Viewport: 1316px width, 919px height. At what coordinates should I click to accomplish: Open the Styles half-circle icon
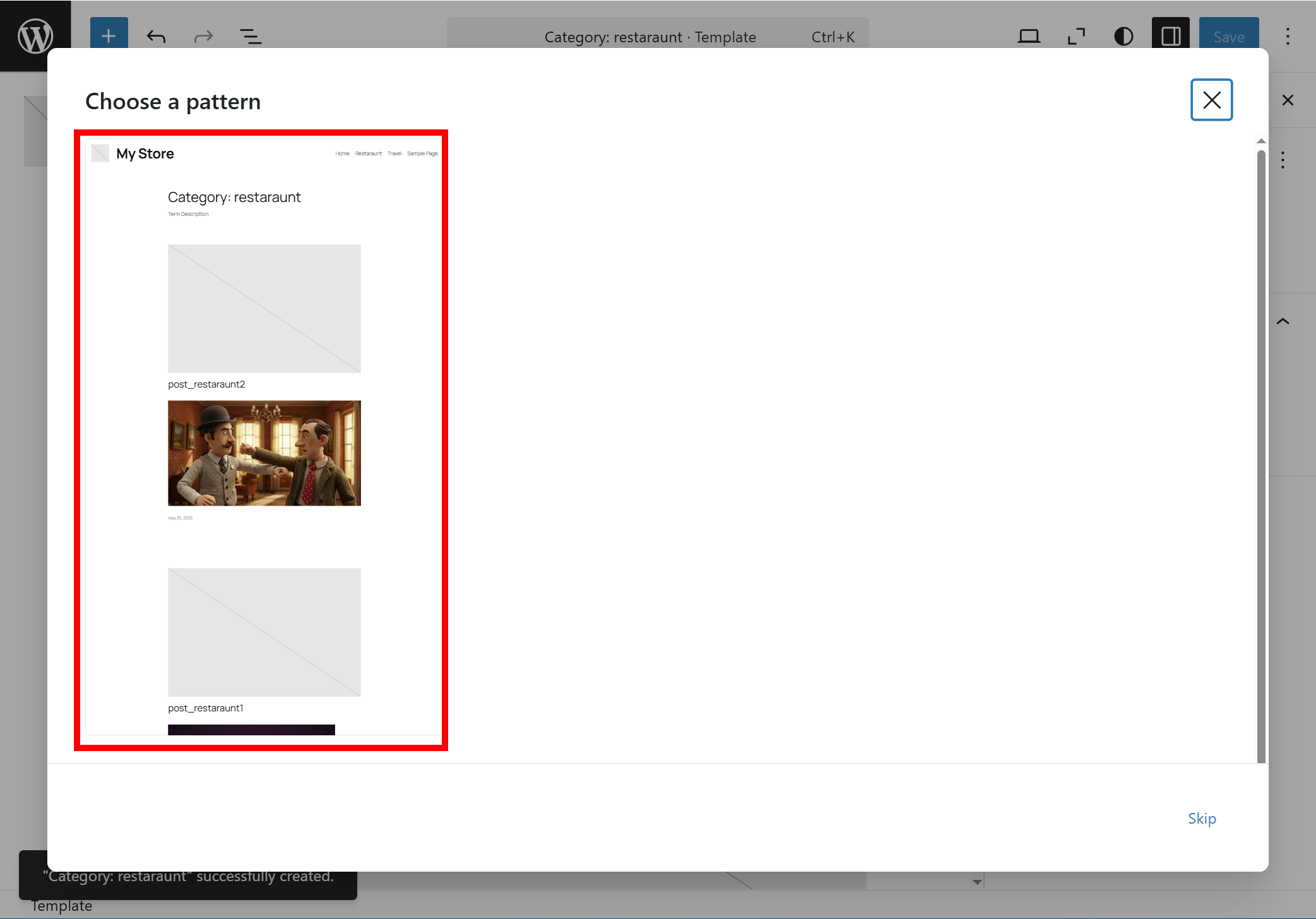(1123, 37)
